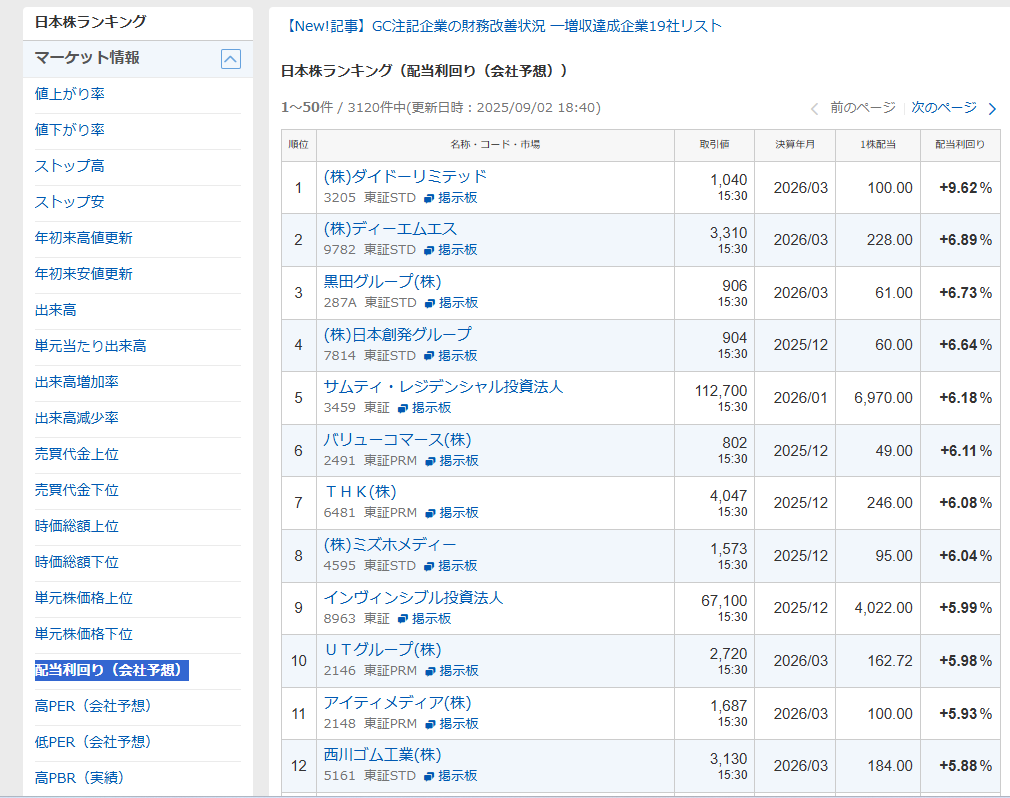Click the 1株配当 column header
This screenshot has width=1010, height=798.
click(x=878, y=145)
